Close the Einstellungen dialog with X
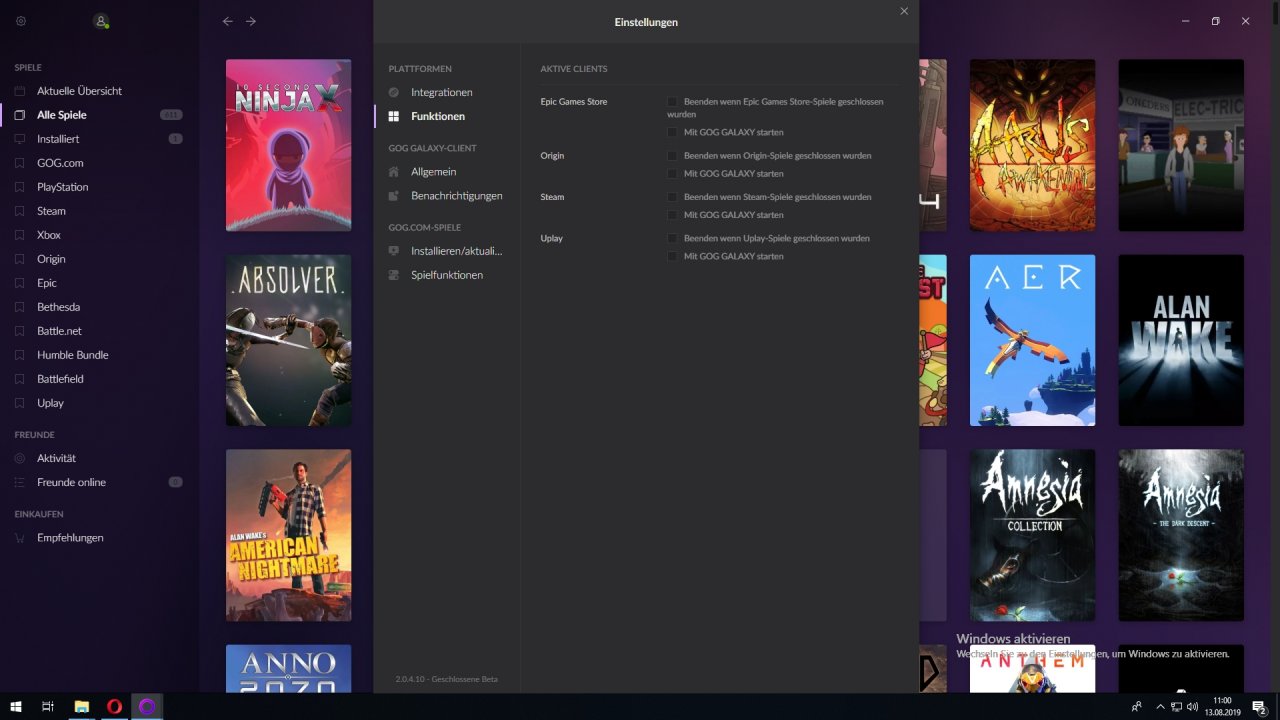1280x720 pixels. [904, 11]
